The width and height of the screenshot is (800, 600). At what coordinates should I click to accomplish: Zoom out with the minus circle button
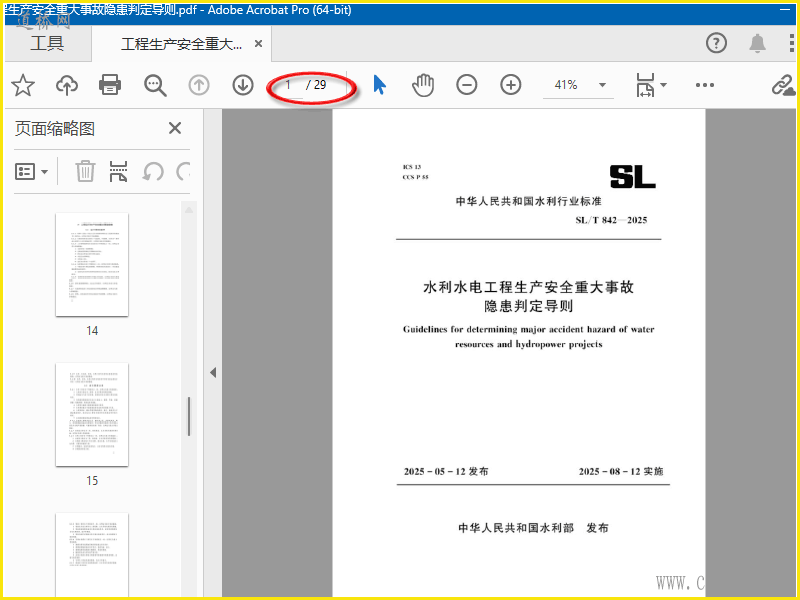coord(467,85)
